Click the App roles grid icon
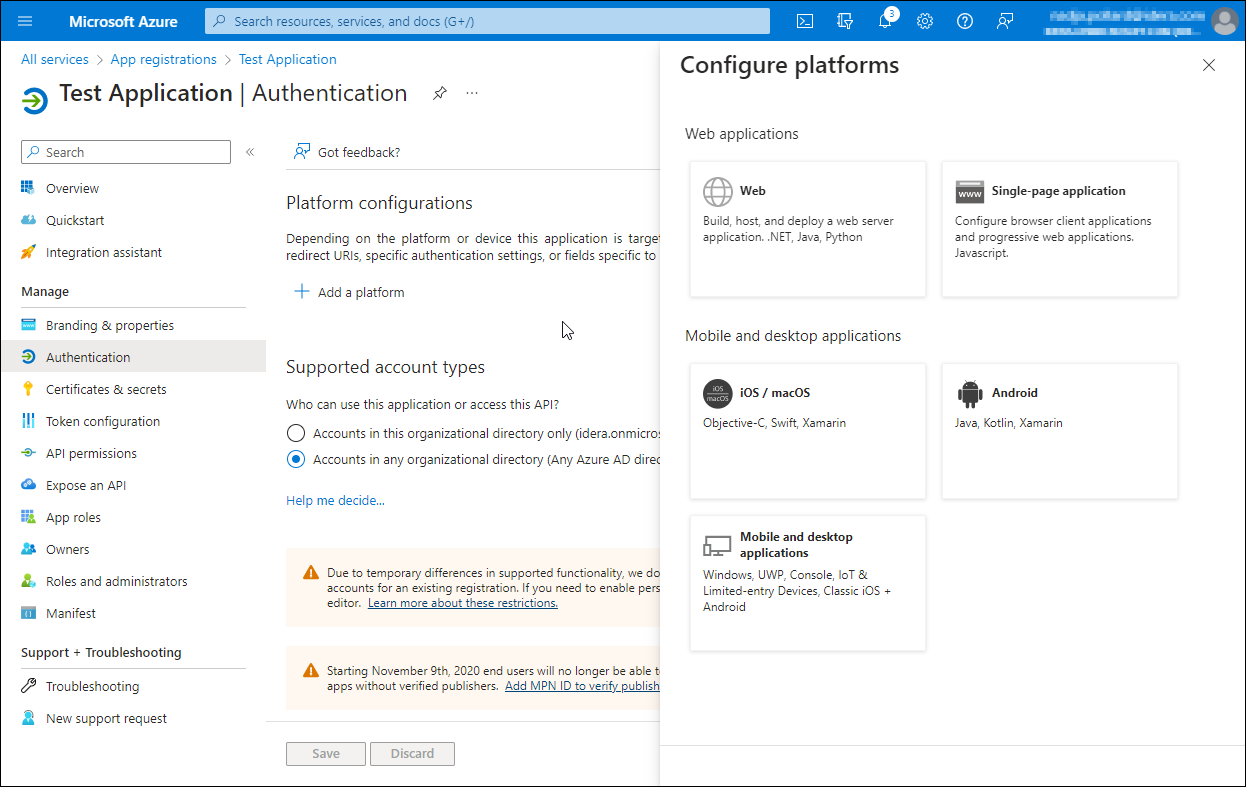This screenshot has width=1246, height=787. [28, 517]
